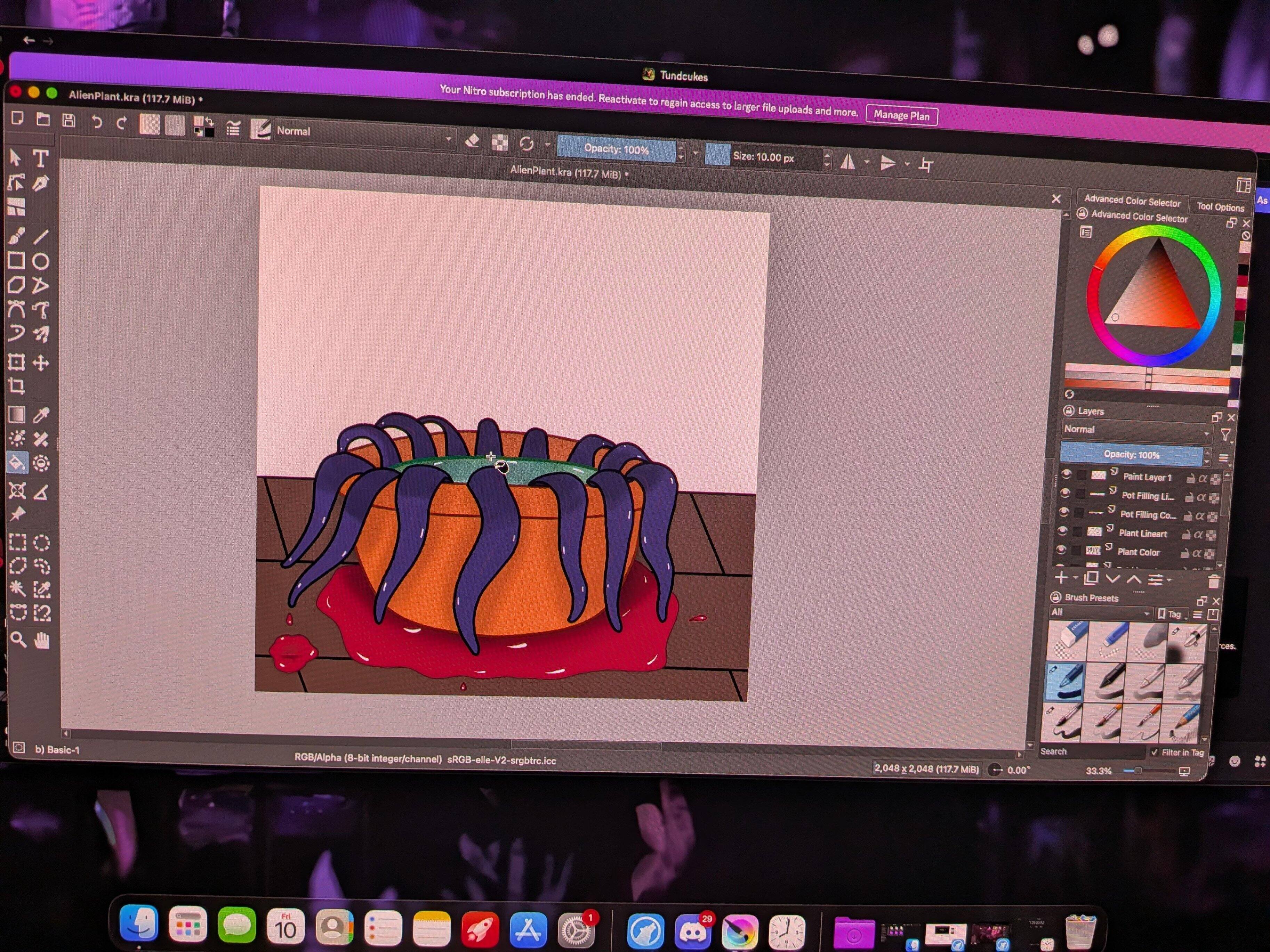This screenshot has height=952, width=1270.
Task: Open layer properties with sliders button
Action: pos(1155,580)
